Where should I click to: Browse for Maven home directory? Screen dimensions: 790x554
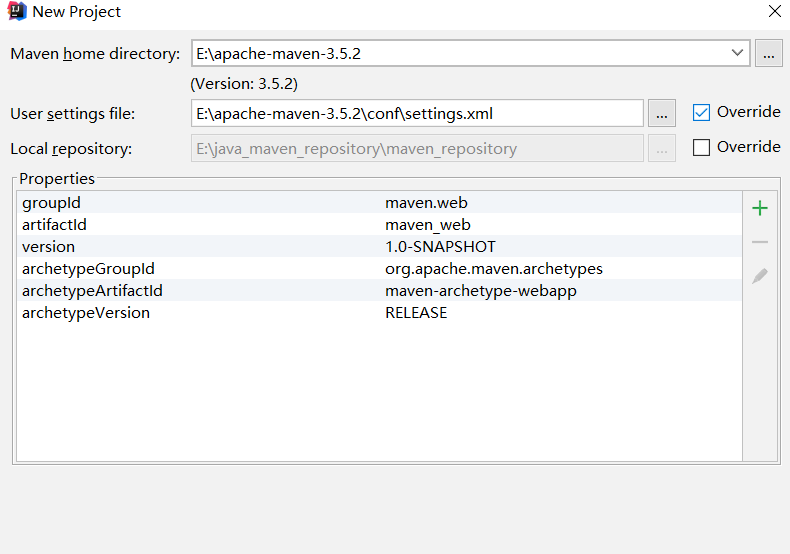click(768, 53)
